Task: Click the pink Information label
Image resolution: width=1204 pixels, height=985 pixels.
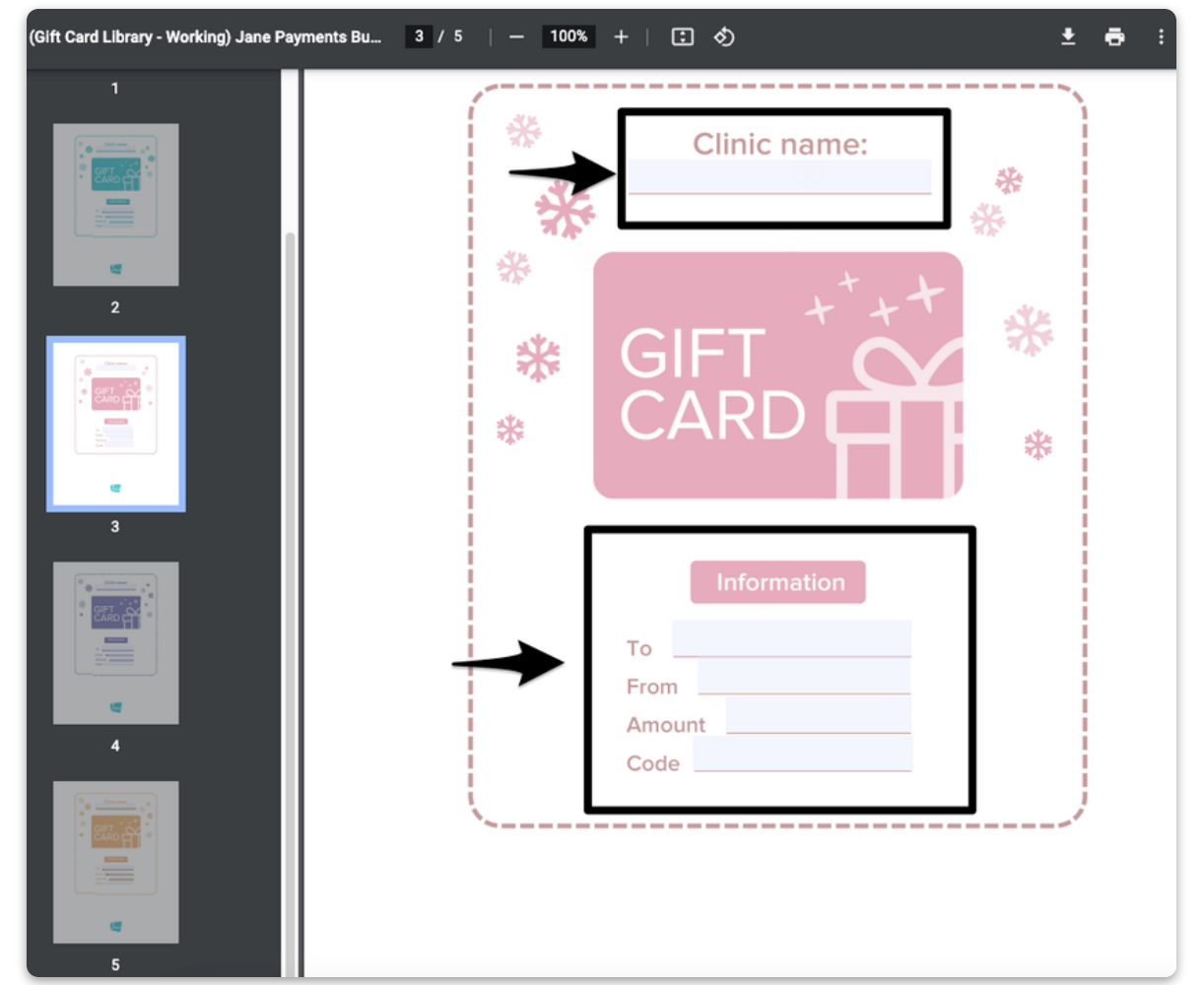Action: tap(778, 581)
